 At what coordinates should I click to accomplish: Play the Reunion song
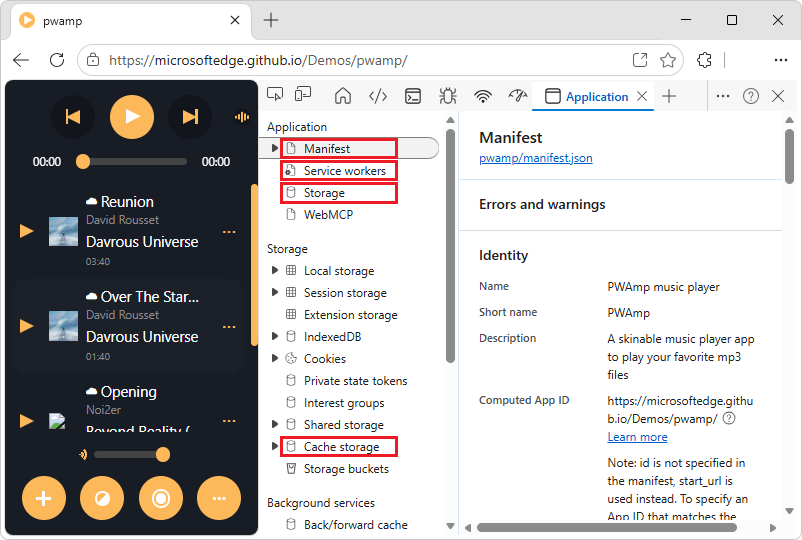(27, 231)
